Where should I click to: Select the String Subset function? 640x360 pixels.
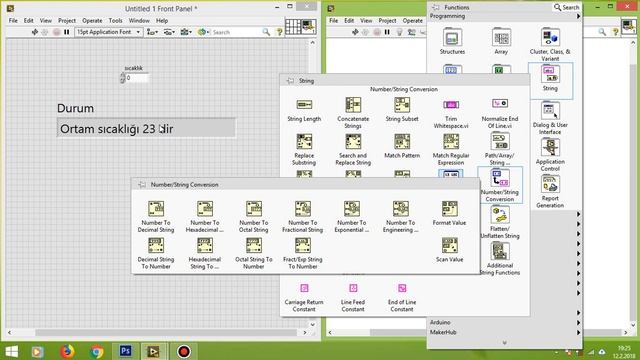coord(402,110)
